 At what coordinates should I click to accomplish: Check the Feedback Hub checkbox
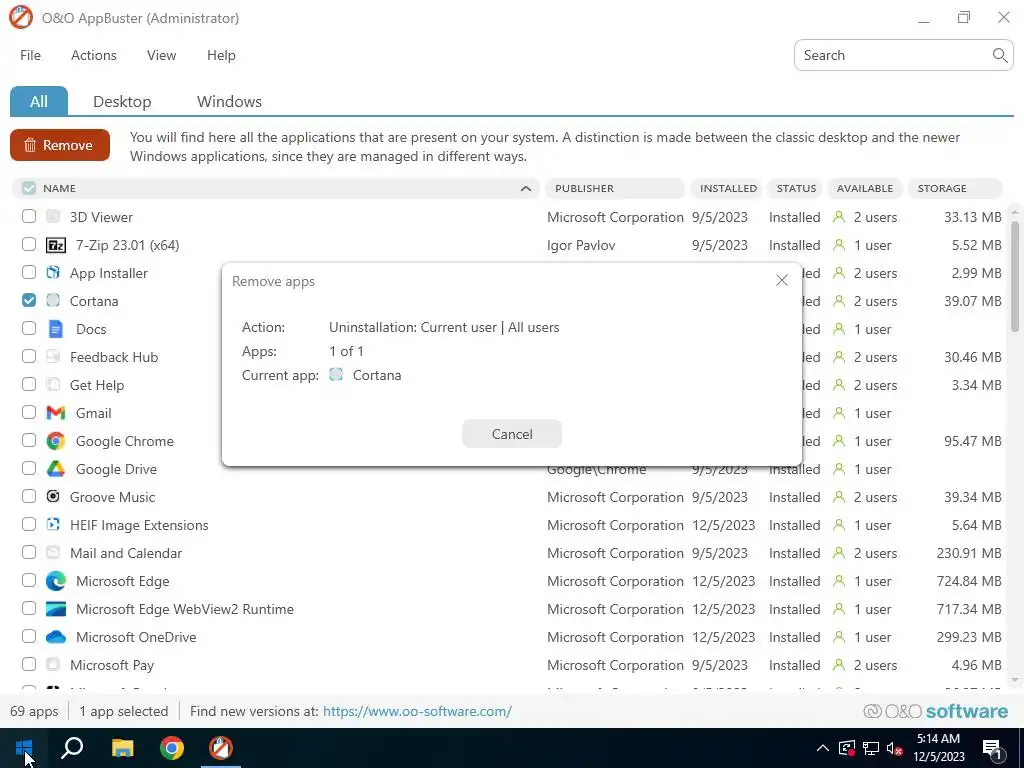tap(29, 357)
